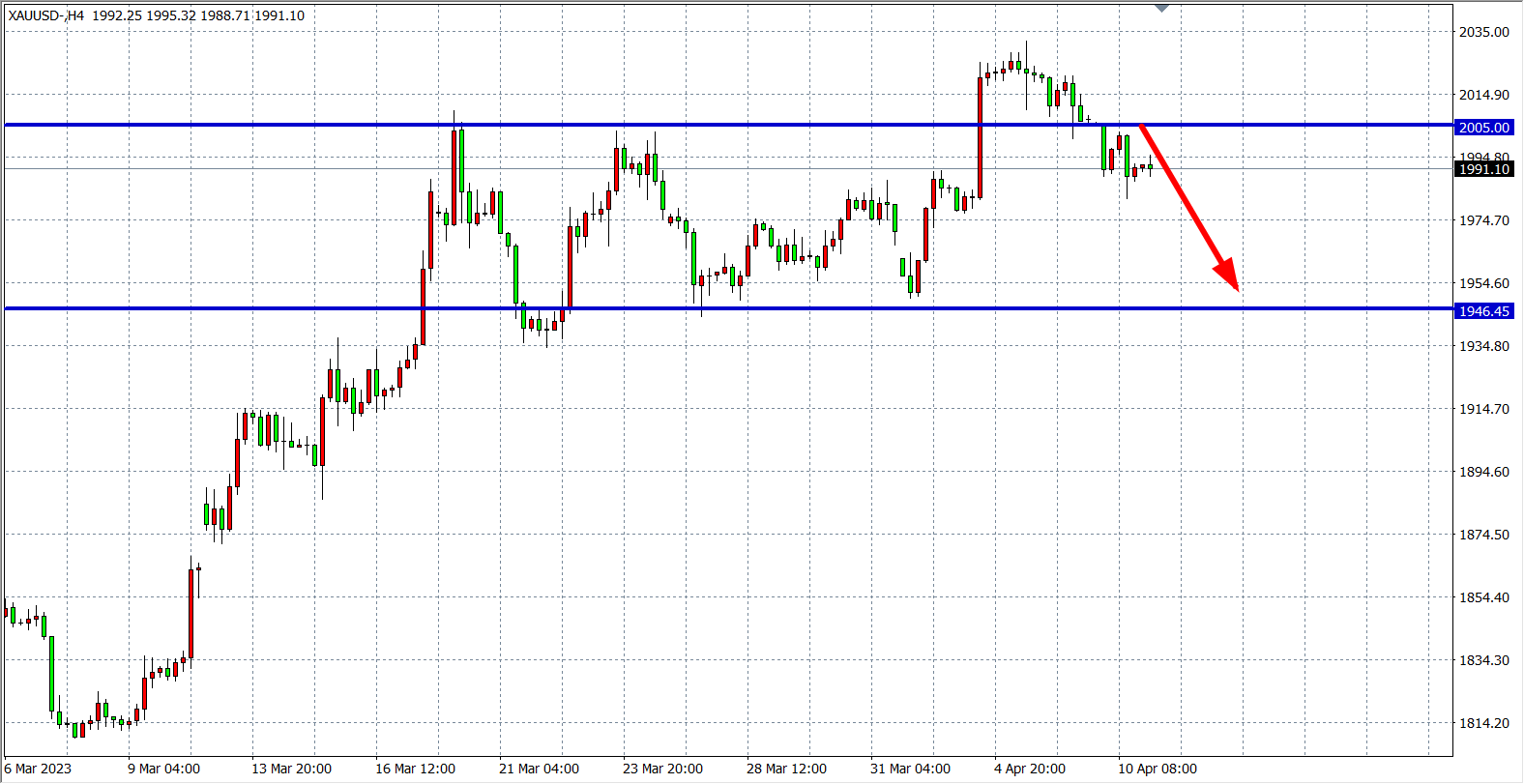Click the 2035.00 price axis label
This screenshot has height=784, width=1524.
pyautogui.click(x=1483, y=32)
